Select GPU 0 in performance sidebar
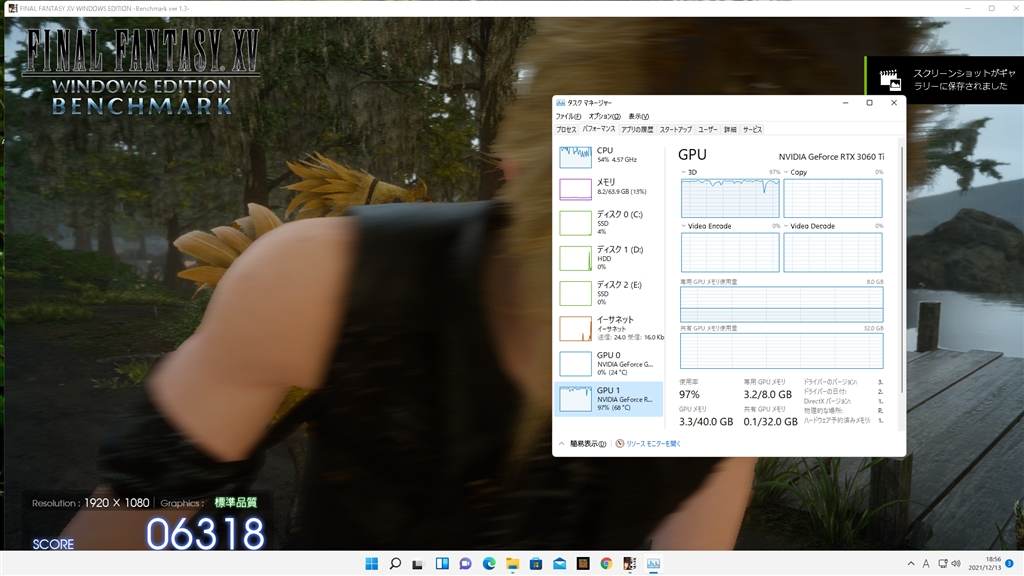Image resolution: width=1024 pixels, height=576 pixels. pos(609,364)
